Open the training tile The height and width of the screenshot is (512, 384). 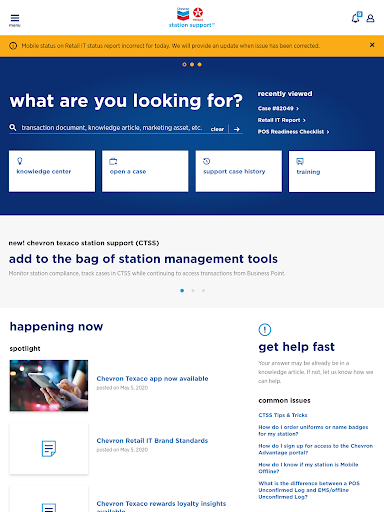pyautogui.click(x=332, y=171)
